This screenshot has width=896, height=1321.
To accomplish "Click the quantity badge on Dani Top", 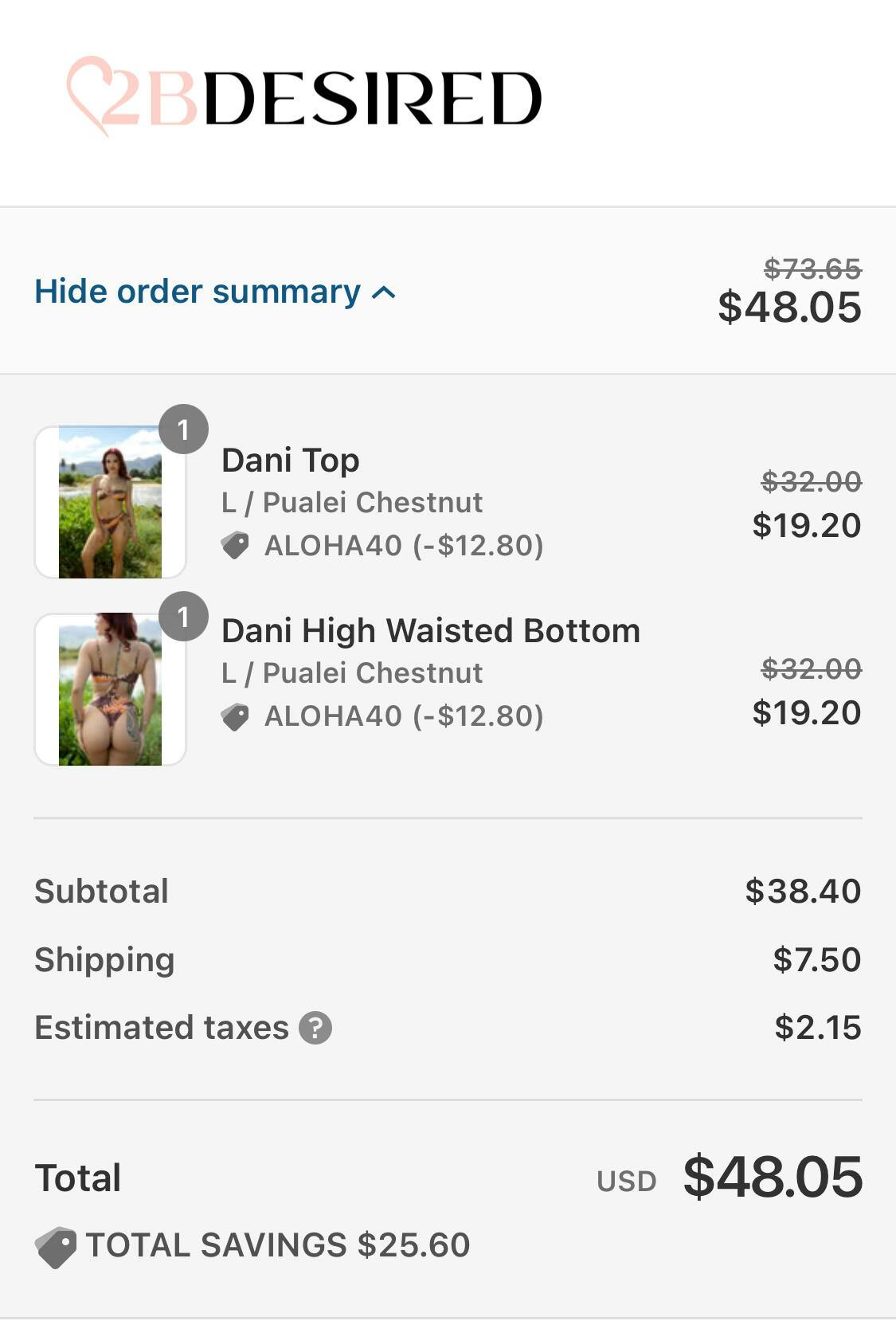I will [183, 429].
